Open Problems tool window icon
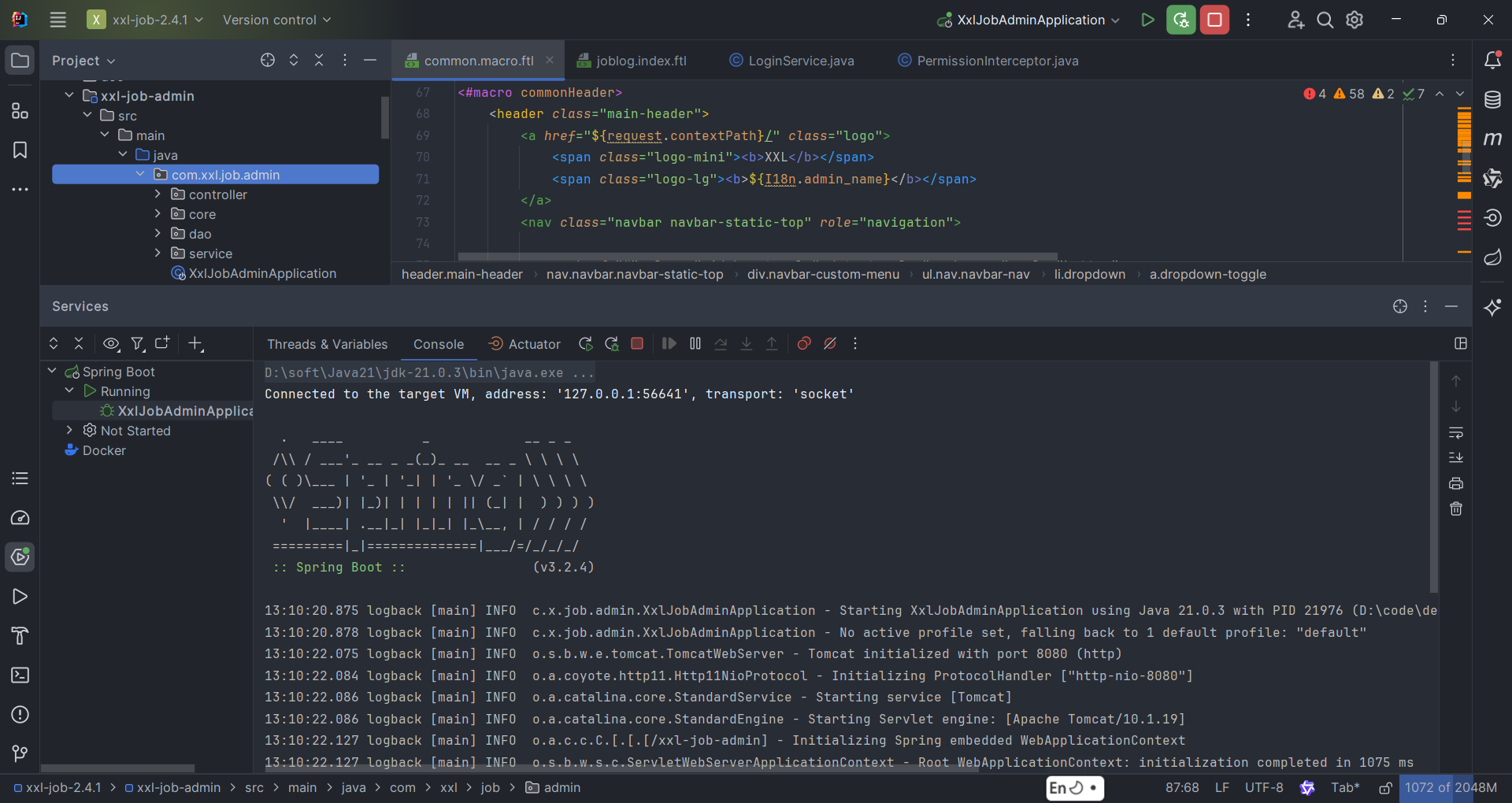Viewport: 1512px width, 803px height. pos(20,715)
